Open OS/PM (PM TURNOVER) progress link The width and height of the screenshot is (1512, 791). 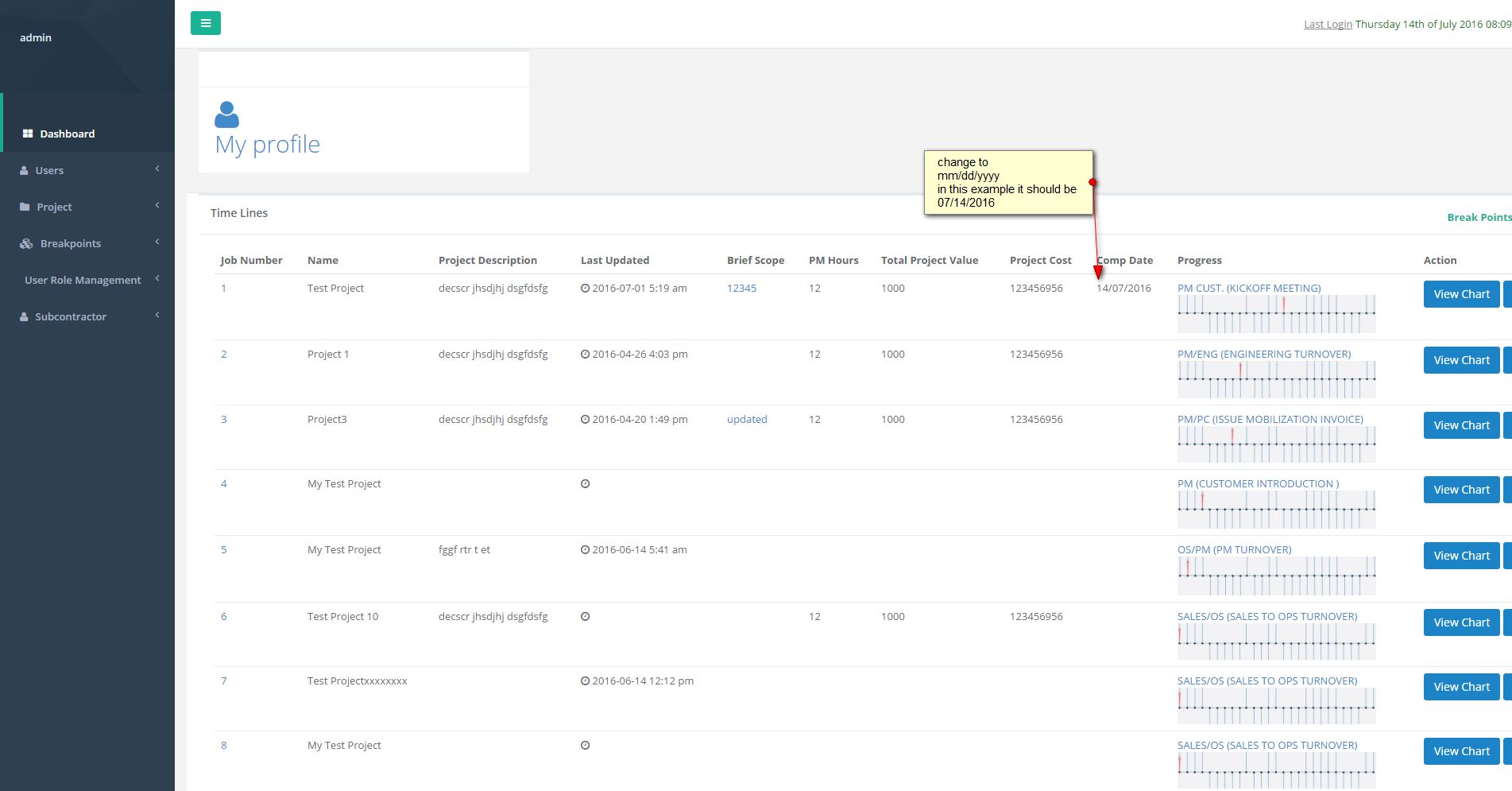click(1235, 549)
